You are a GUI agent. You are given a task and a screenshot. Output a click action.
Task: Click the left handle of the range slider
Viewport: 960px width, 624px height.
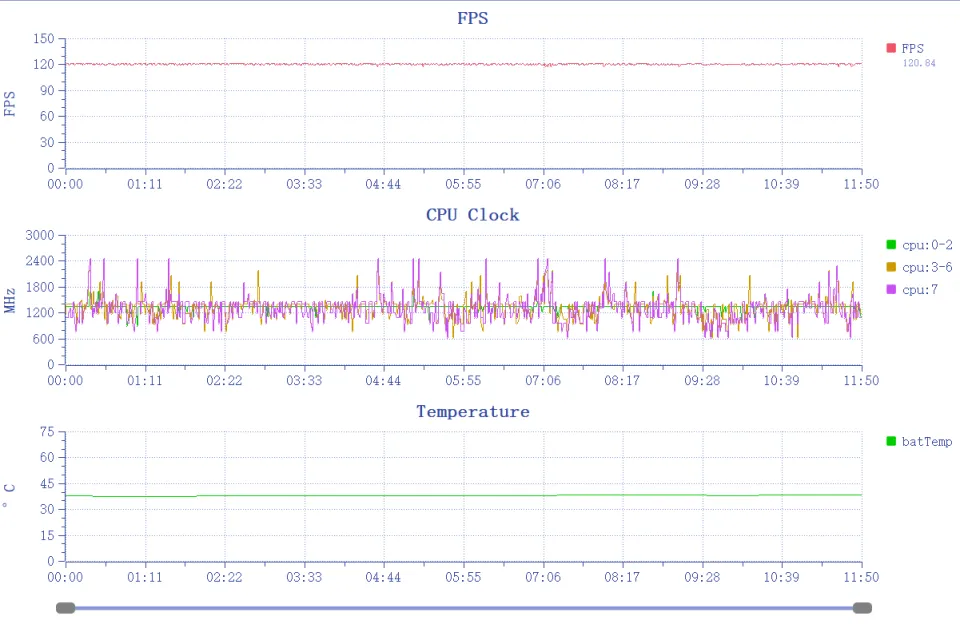(66, 608)
